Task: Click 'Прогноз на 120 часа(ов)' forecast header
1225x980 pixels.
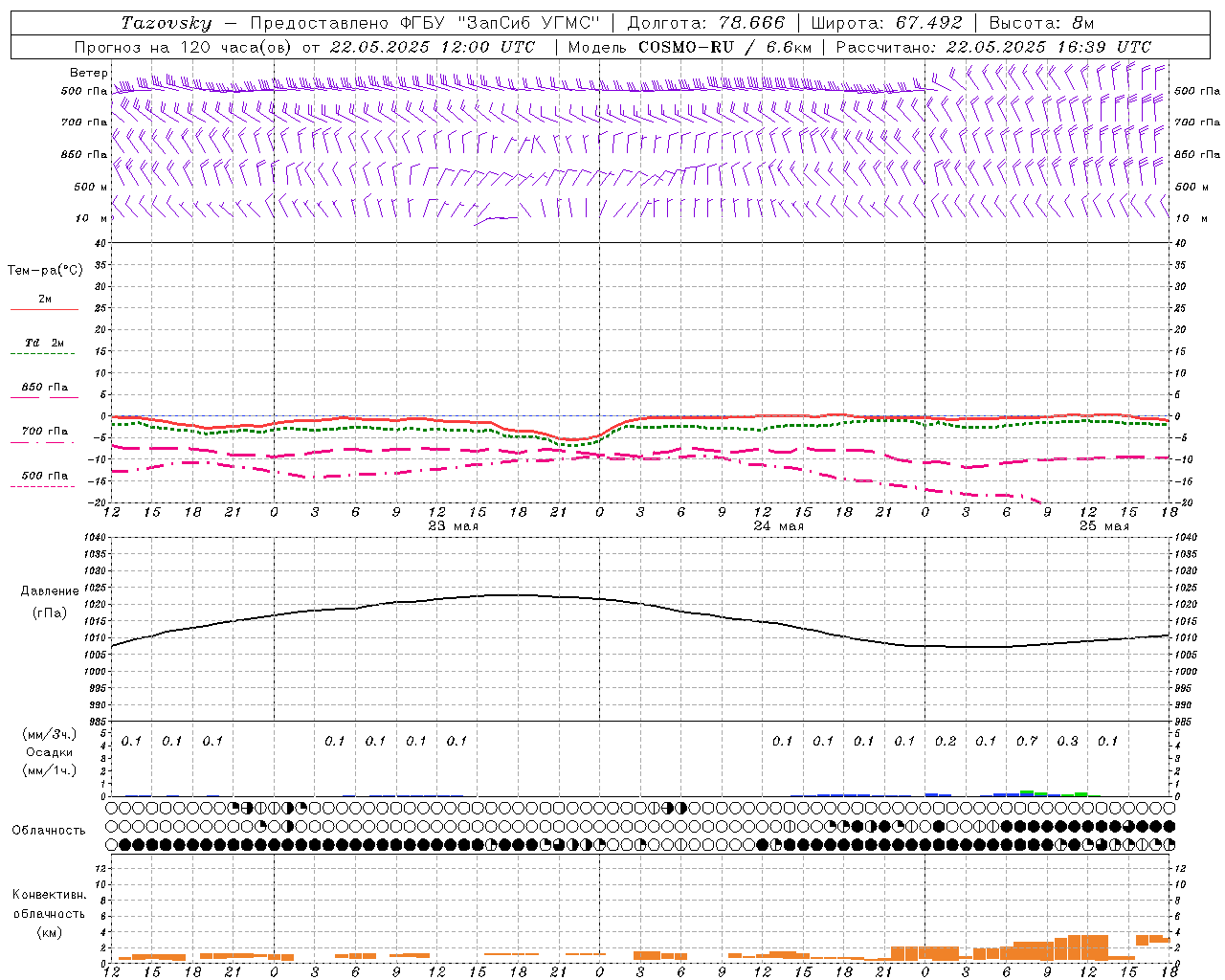Action: [x=185, y=47]
